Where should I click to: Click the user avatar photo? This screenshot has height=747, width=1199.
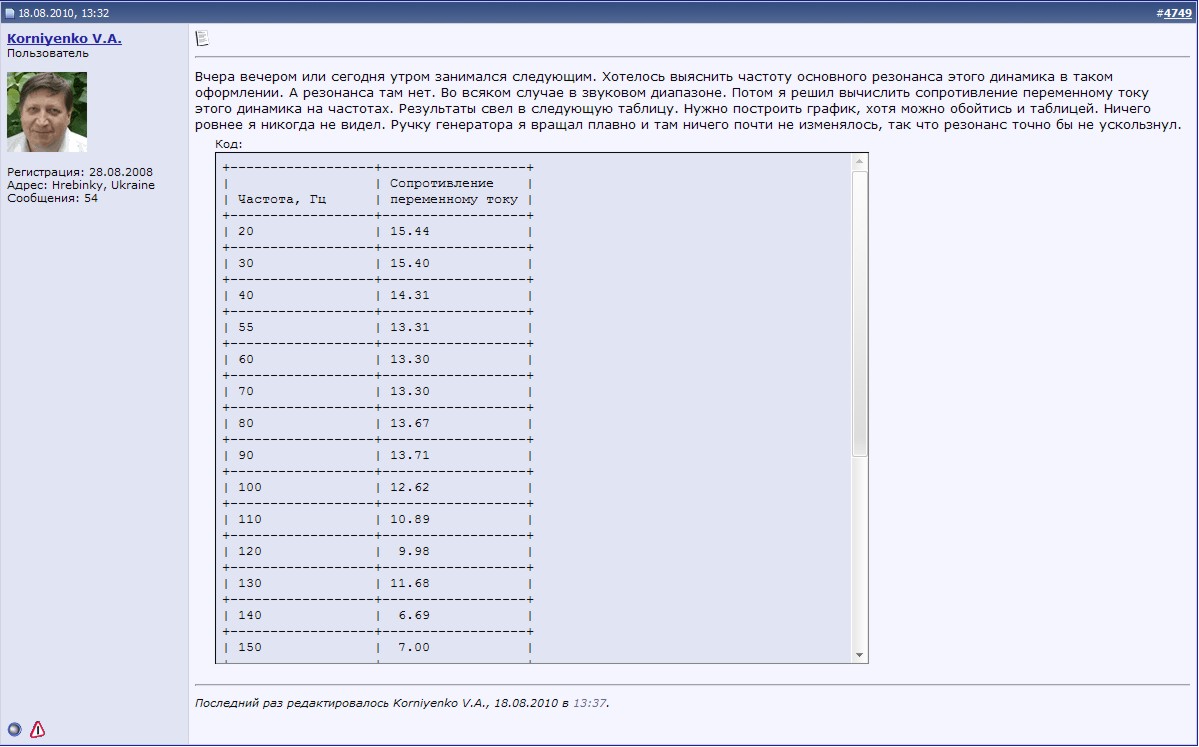[x=47, y=112]
